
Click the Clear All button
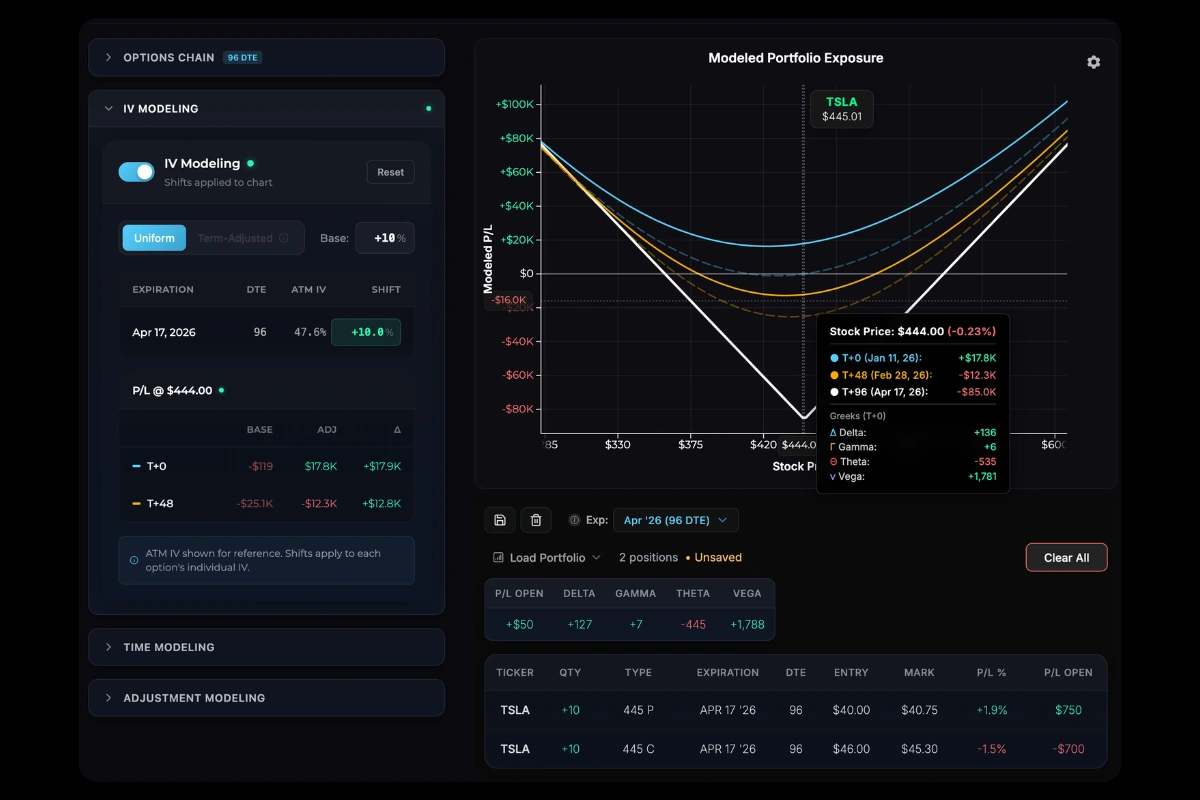coord(1066,557)
